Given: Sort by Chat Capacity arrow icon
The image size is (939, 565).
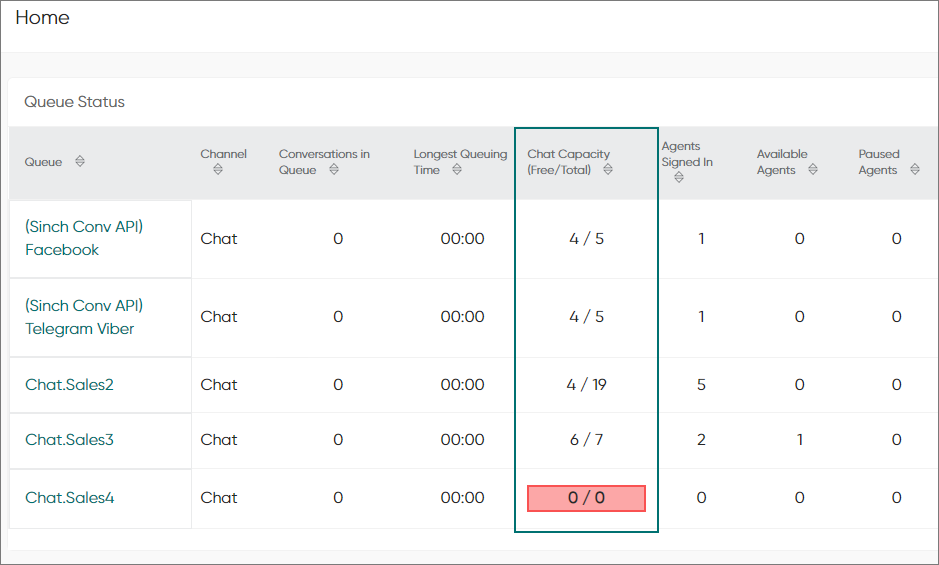Looking at the screenshot, I should [608, 170].
